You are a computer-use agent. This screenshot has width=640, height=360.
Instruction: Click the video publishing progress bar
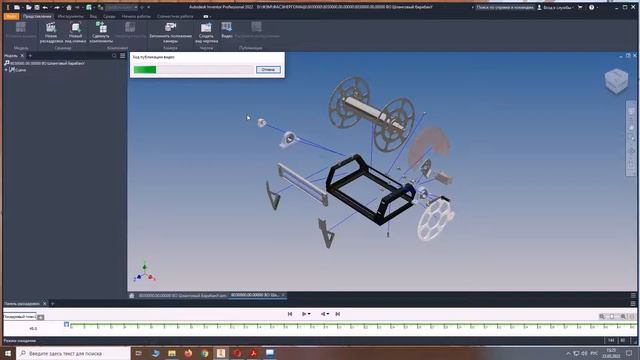coord(193,70)
